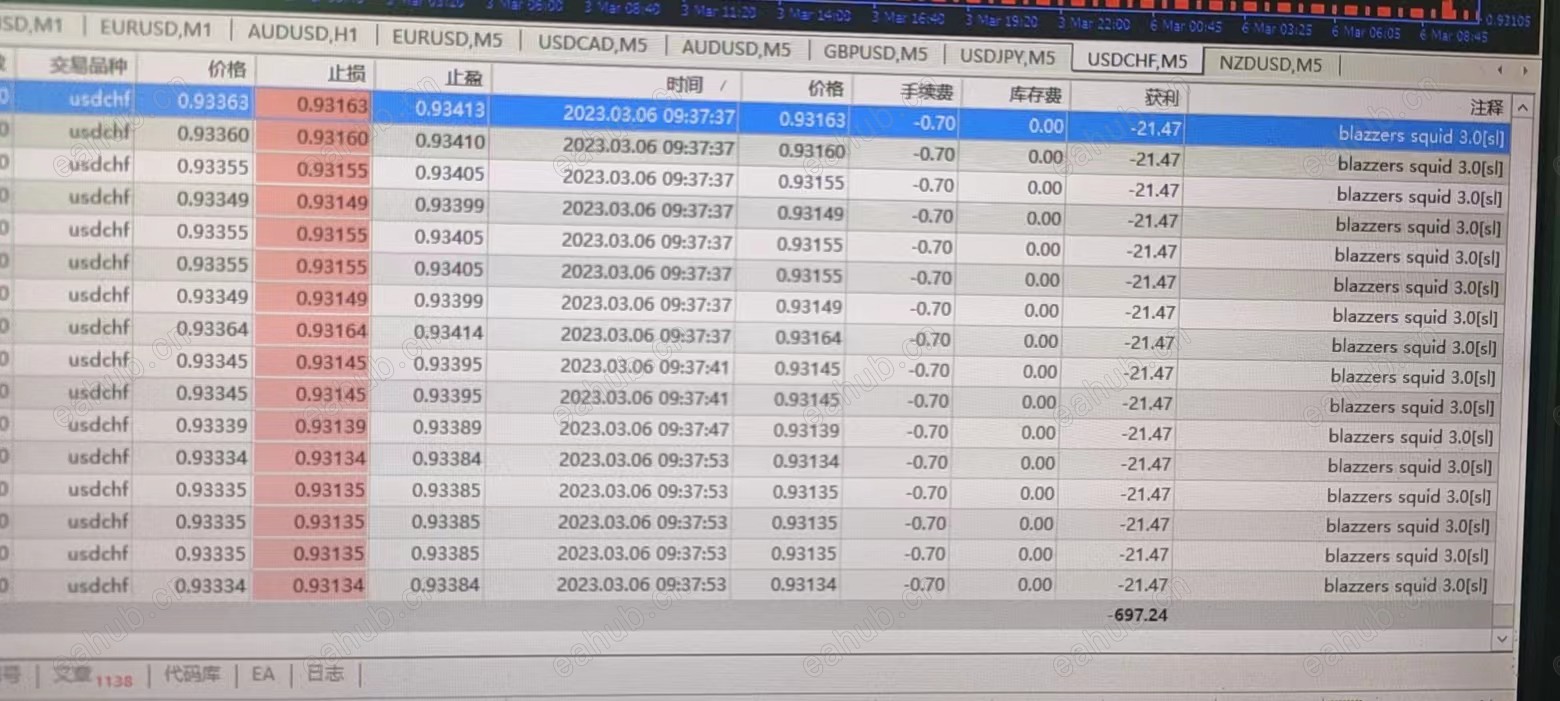Select time cell 2023.03.06 09:37:47
Image resolution: width=1560 pixels, height=701 pixels.
tap(643, 430)
